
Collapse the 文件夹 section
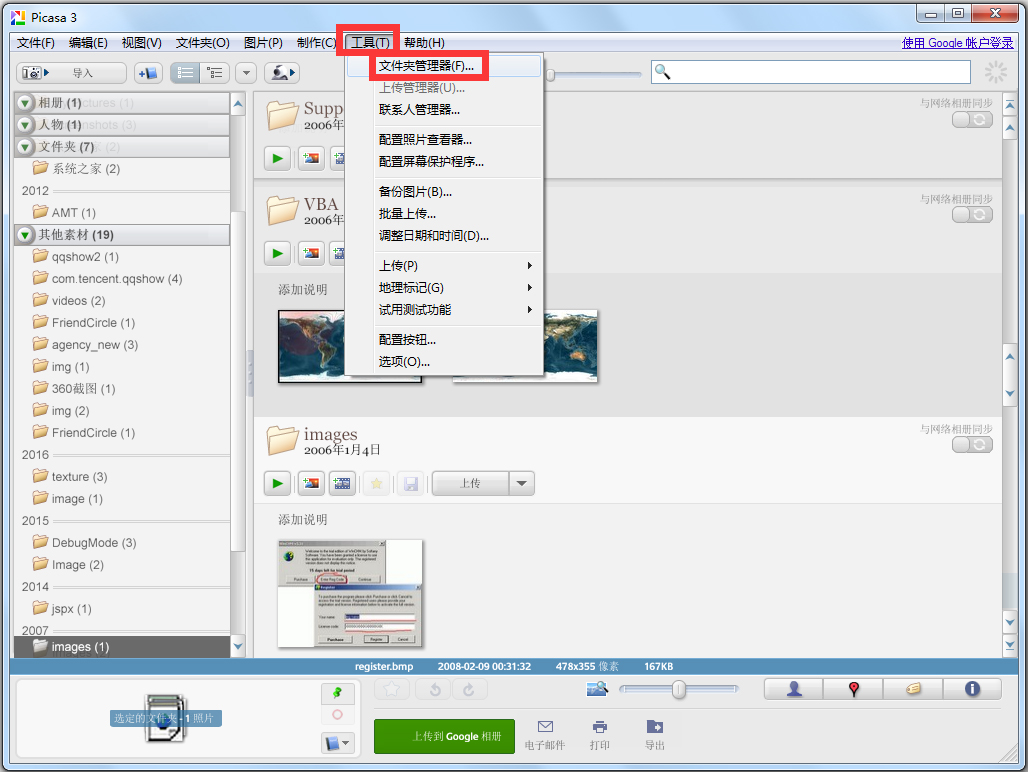pyautogui.click(x=26, y=147)
